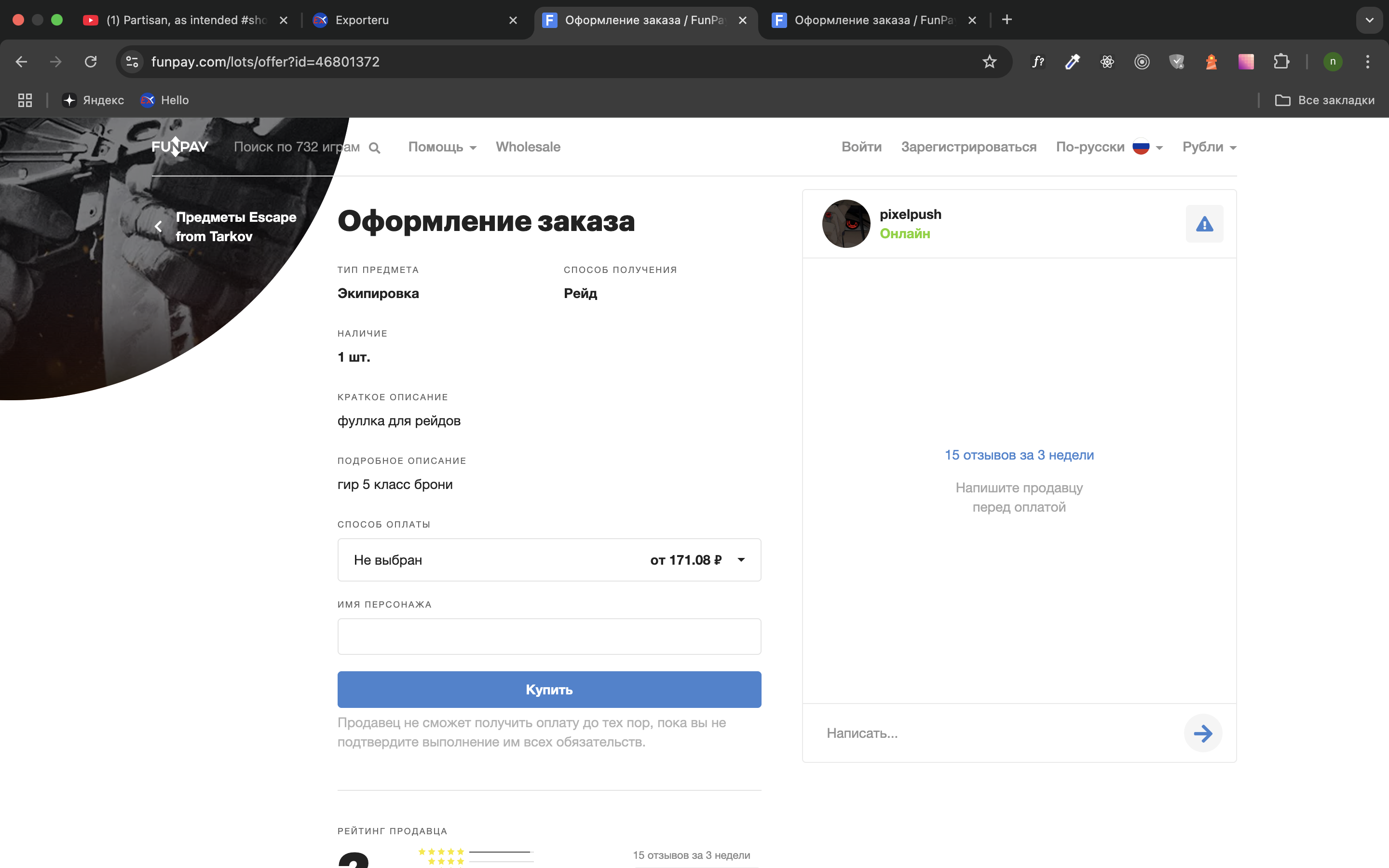Open Предметы Escape from Tarkov link
This screenshot has height=868, width=1389.
[236, 227]
